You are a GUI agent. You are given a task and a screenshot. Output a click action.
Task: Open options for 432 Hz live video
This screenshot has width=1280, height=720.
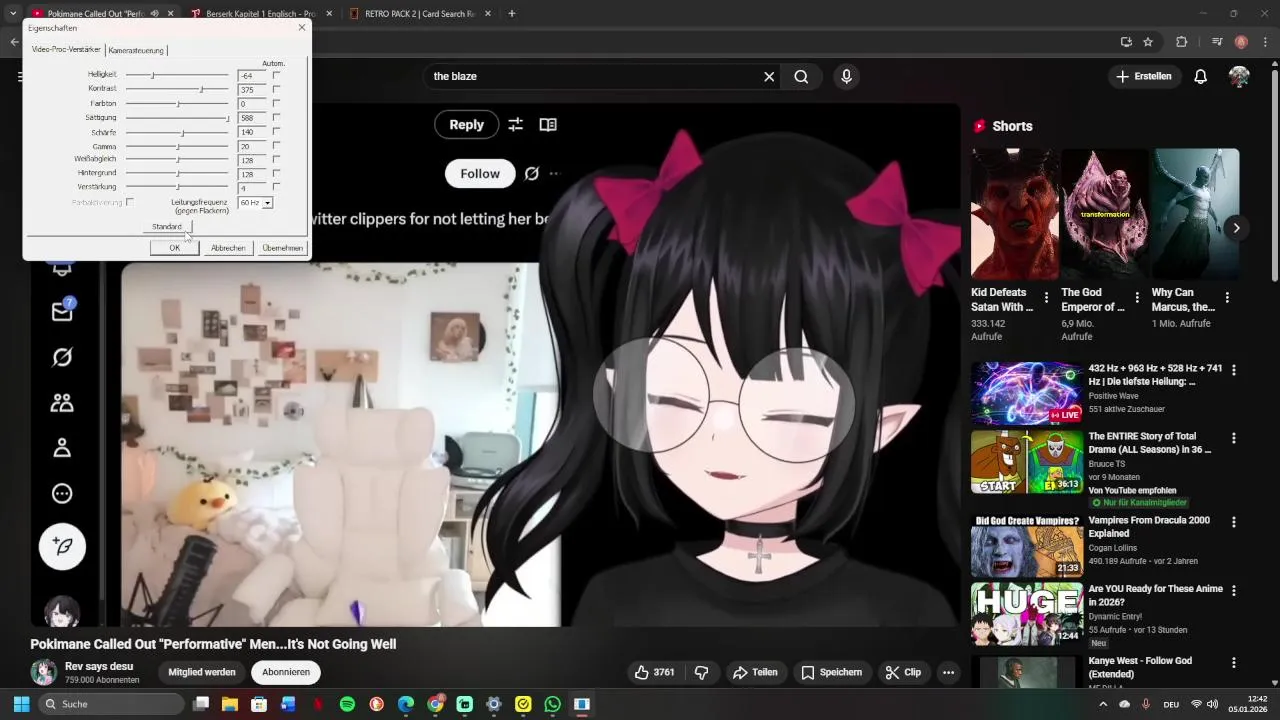[x=1233, y=370]
